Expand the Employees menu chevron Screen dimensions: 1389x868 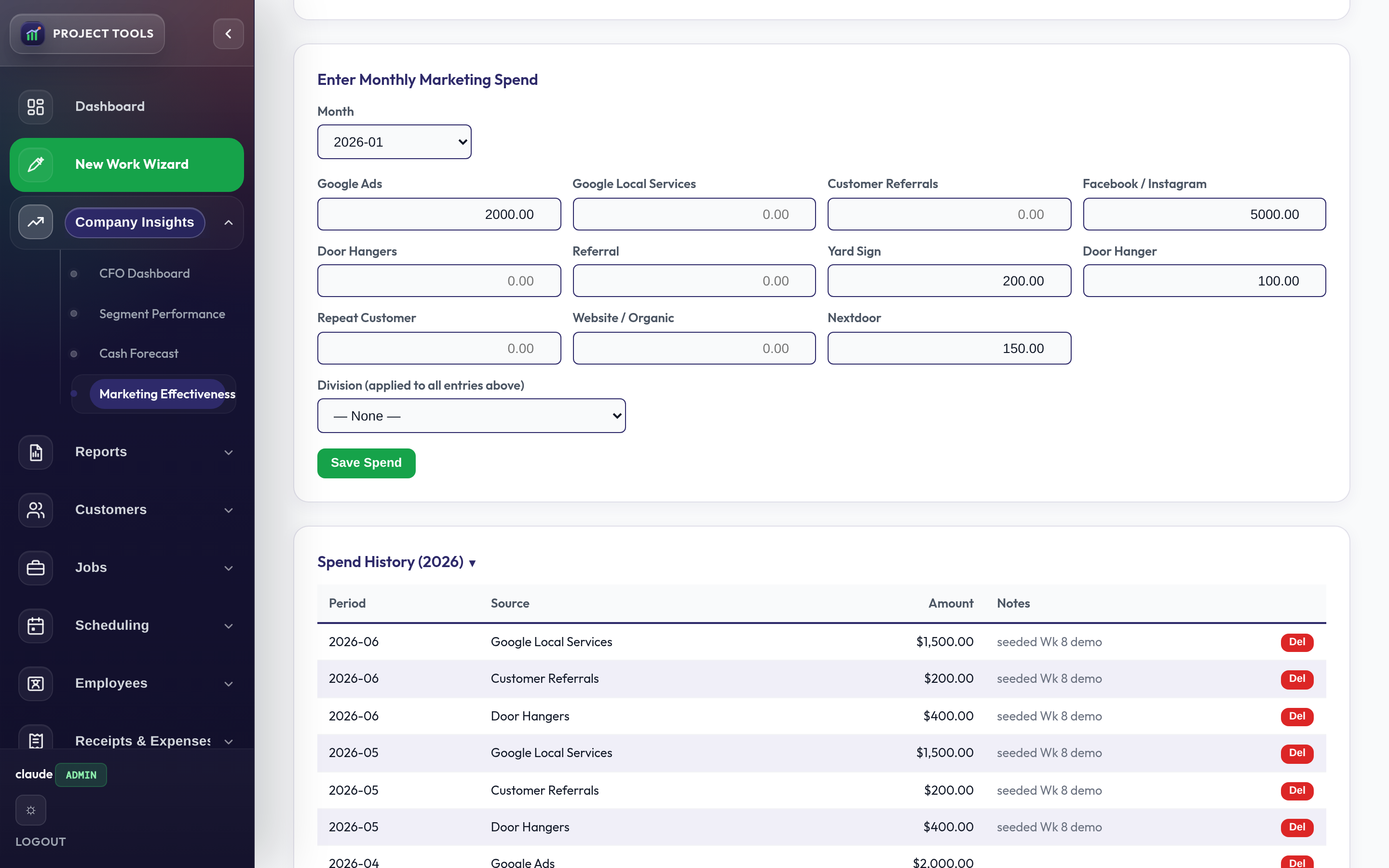(229, 684)
